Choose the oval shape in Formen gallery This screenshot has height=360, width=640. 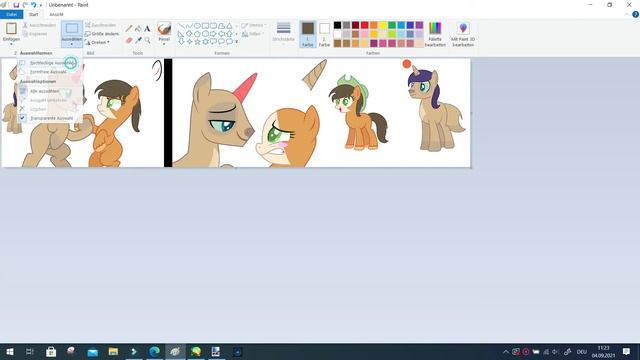pyautogui.click(x=197, y=26)
